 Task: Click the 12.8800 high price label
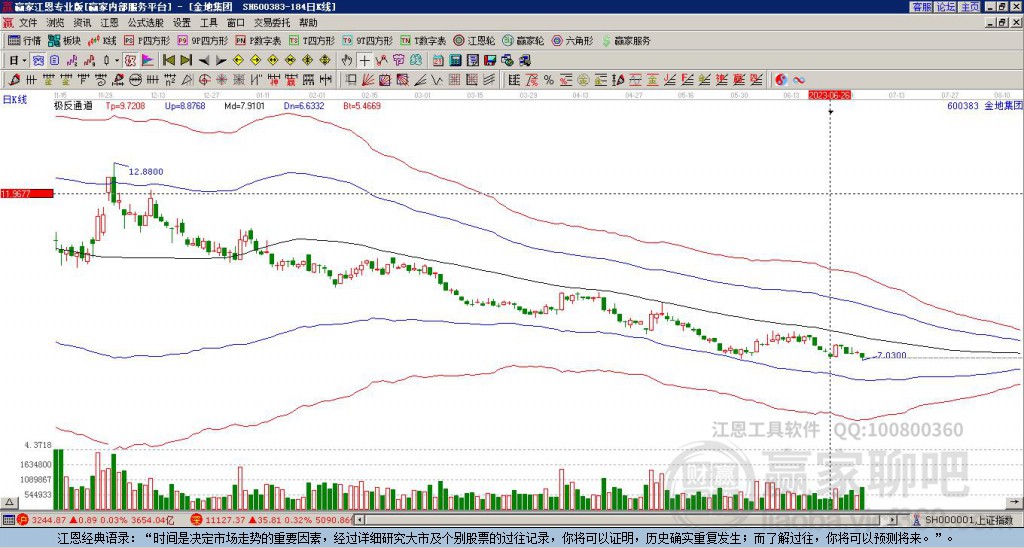point(146,172)
